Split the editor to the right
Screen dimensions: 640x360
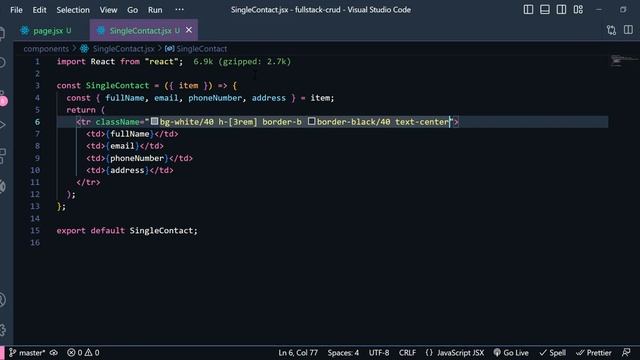tap(628, 30)
